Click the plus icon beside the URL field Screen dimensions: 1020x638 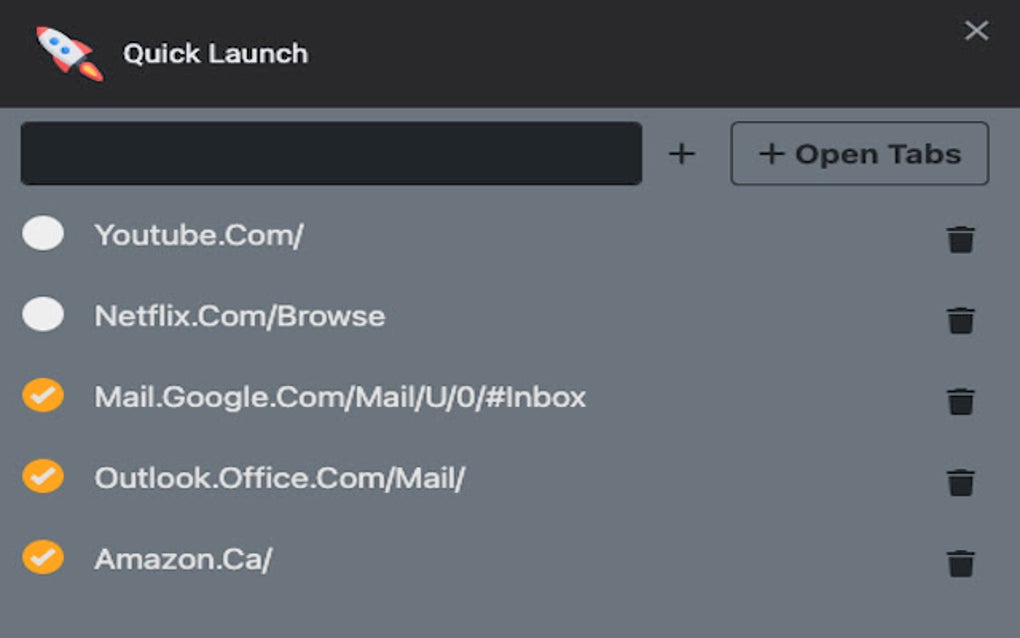pos(682,154)
